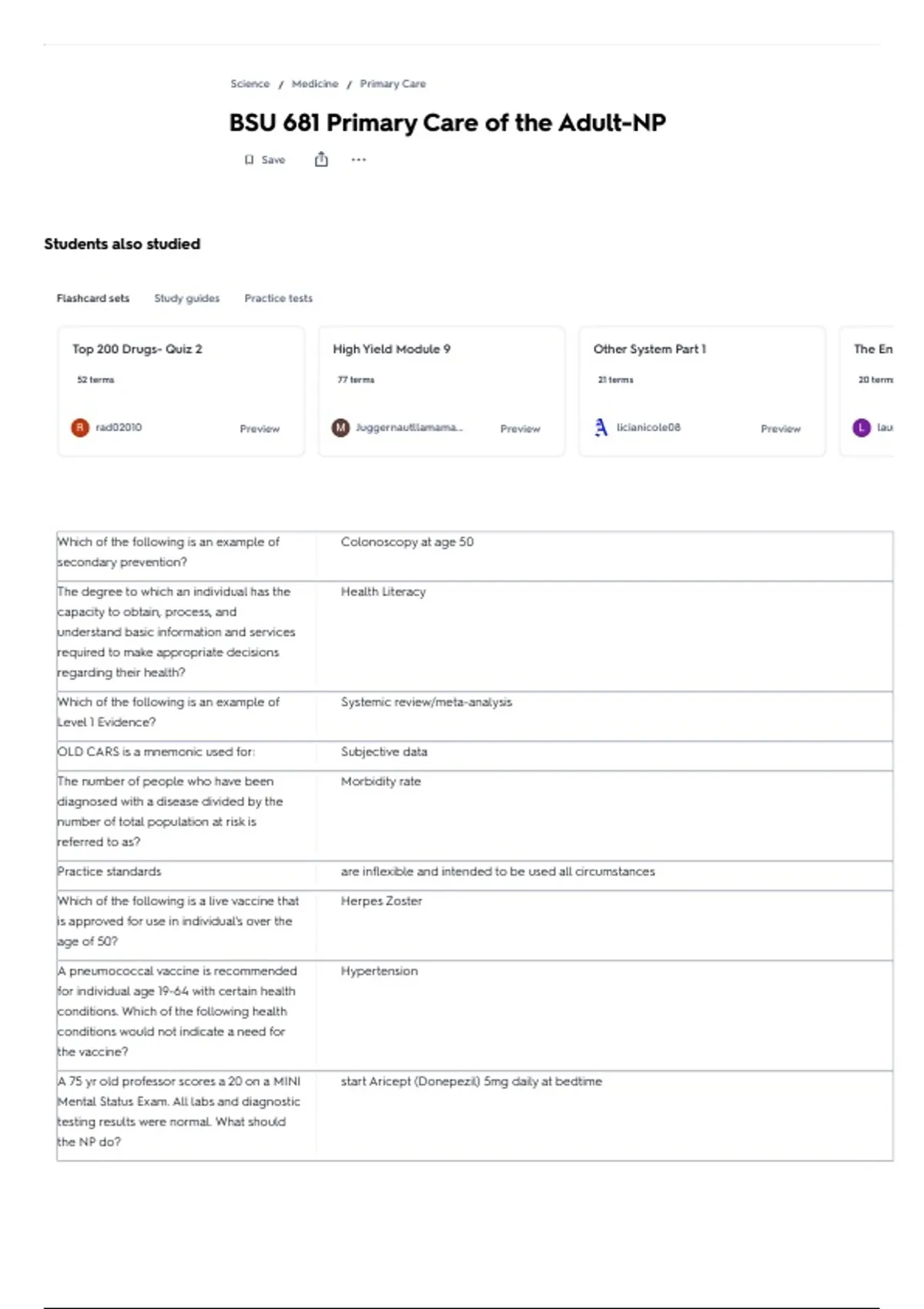Select the OLD CARS mnemonic term row
This screenshot has height=1309, width=924.
(x=474, y=752)
